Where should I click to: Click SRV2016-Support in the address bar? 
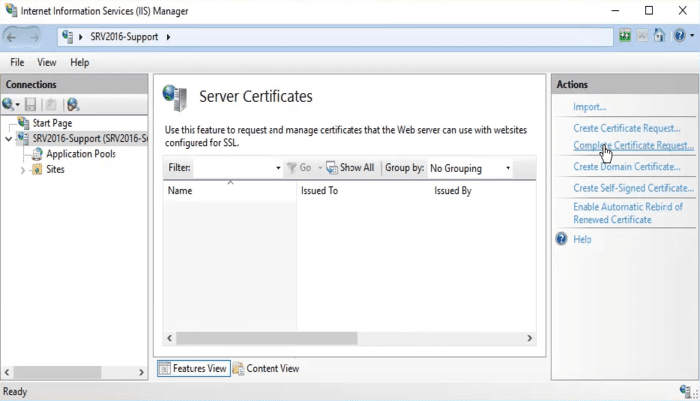point(124,37)
